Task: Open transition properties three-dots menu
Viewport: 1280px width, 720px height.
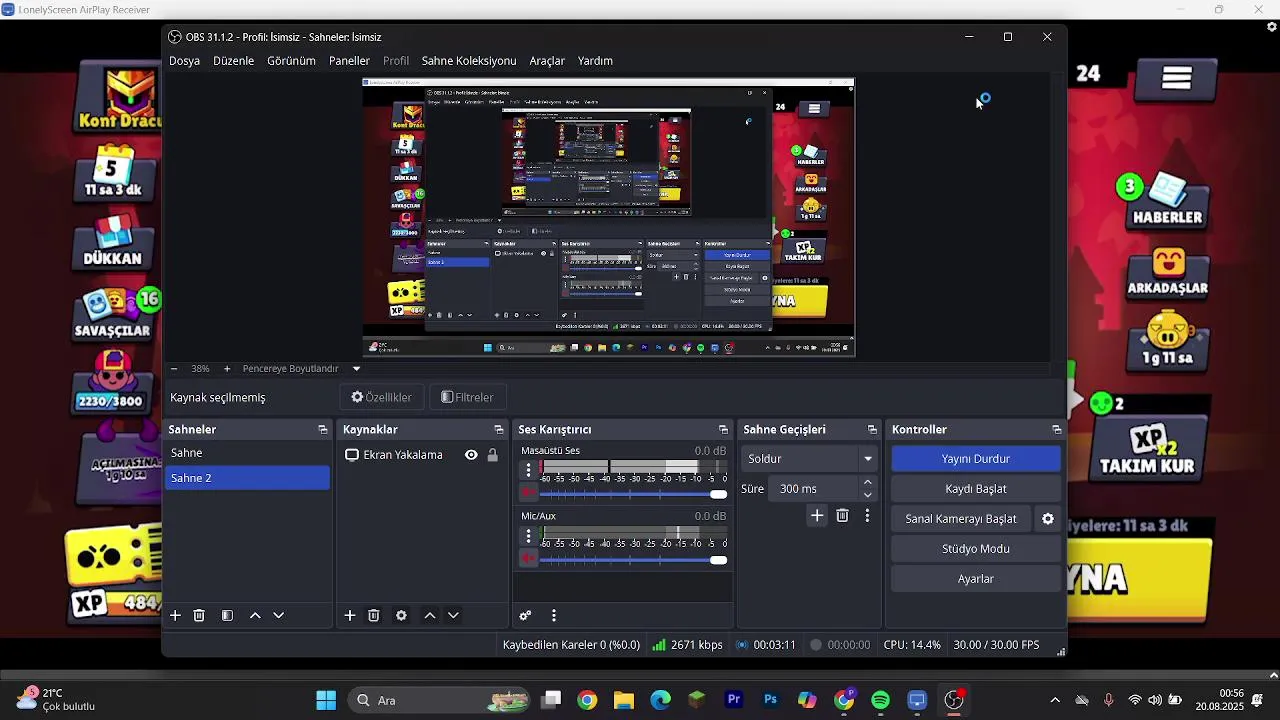Action: (867, 516)
